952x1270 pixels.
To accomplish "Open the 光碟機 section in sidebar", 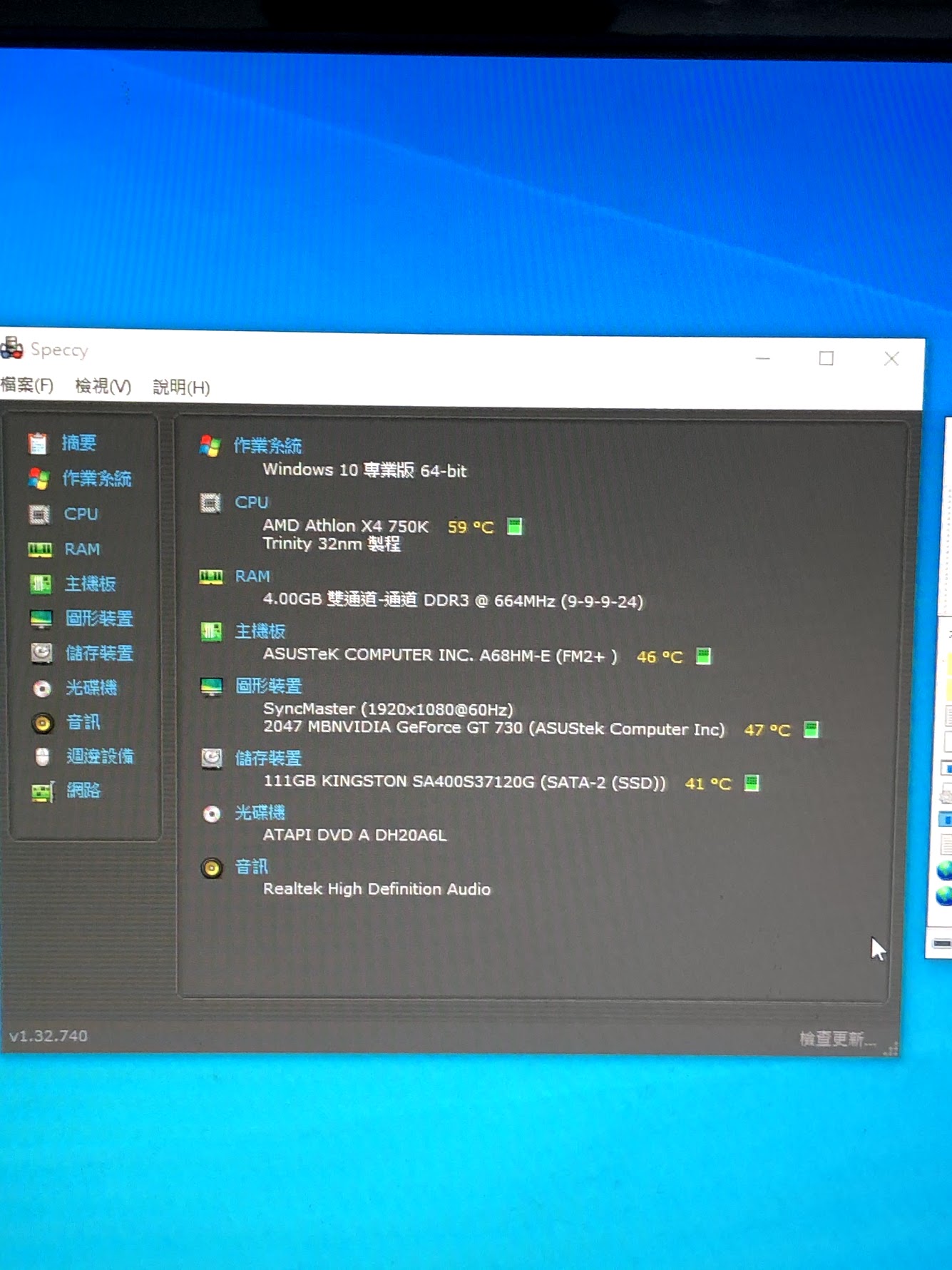I will pos(91,688).
